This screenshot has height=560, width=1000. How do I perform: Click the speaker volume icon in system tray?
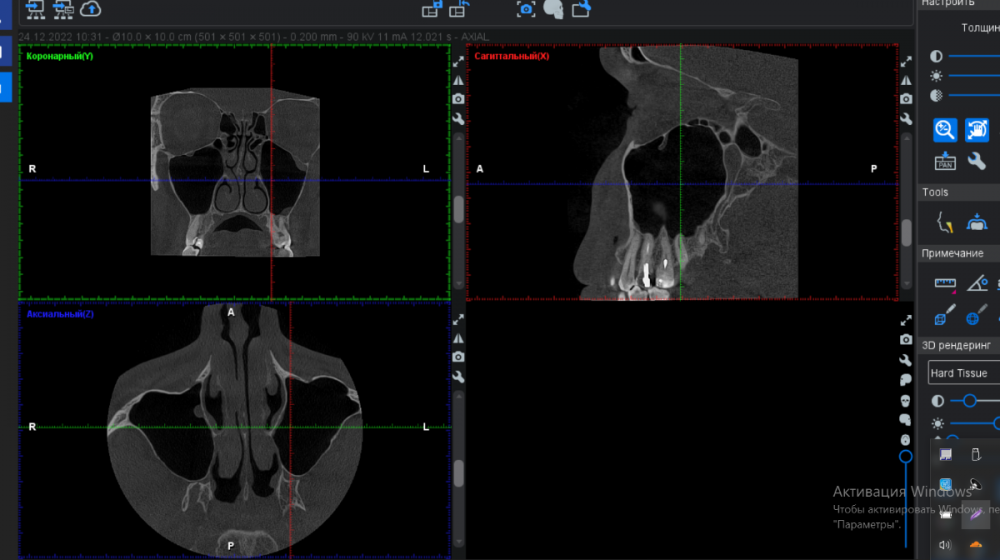tap(945, 546)
